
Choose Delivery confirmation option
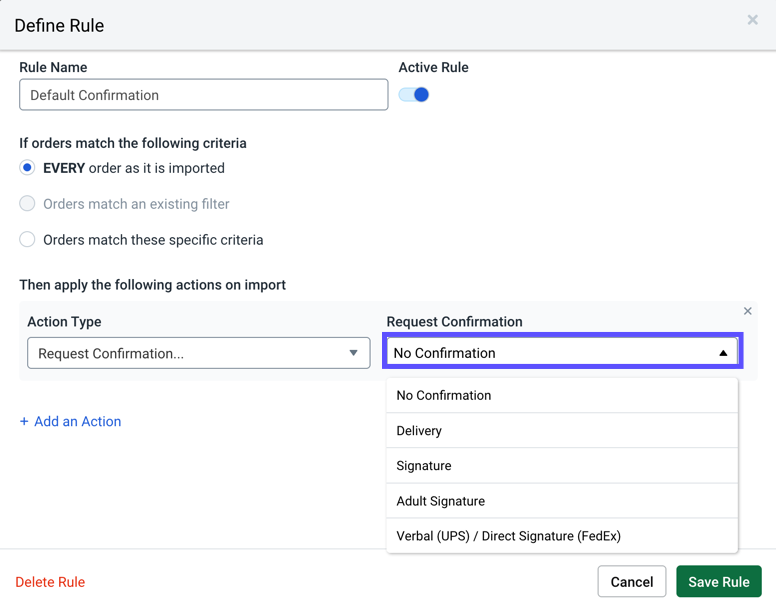562,430
